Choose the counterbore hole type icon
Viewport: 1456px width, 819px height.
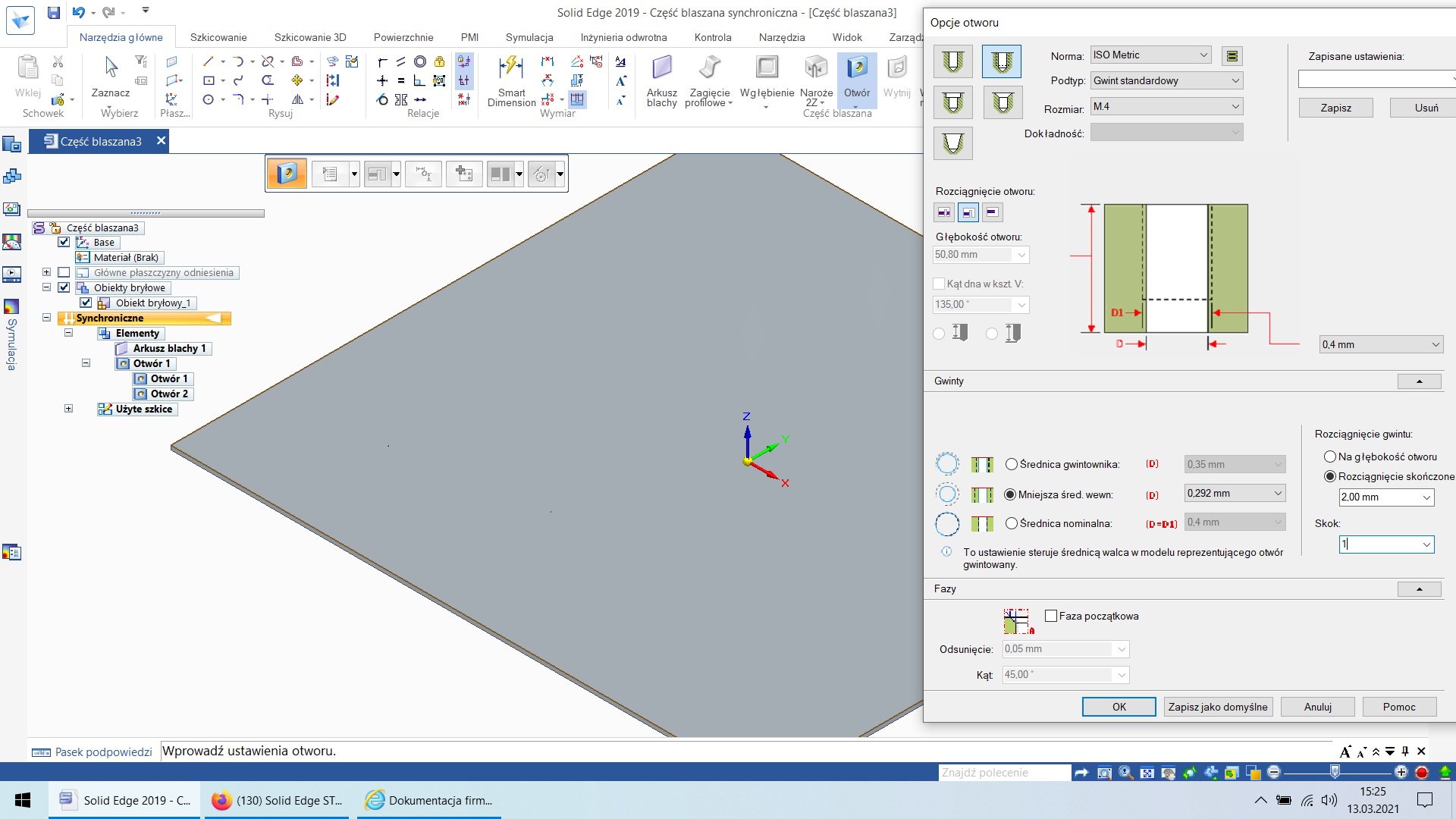(952, 102)
